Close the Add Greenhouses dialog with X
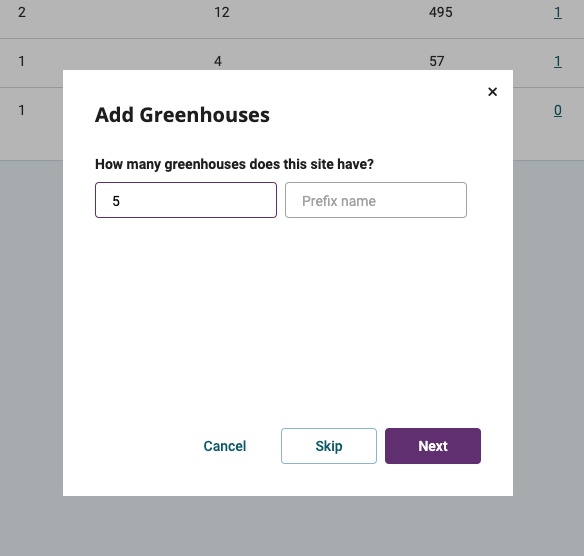 tap(492, 92)
